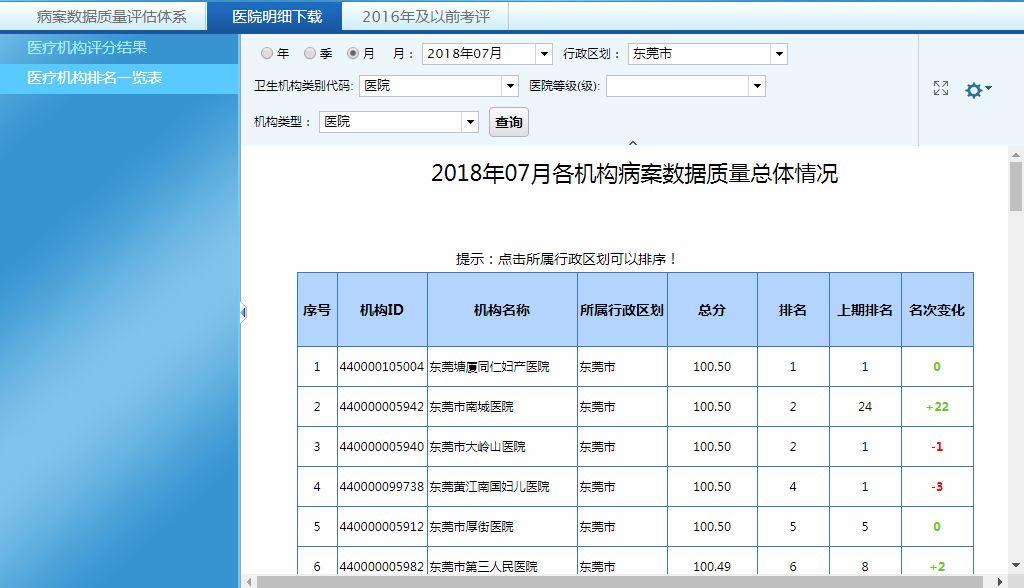Viewport: 1024px width, 588px height.
Task: Open 医疗机构评分结果 in the sidebar
Action: (x=88, y=48)
